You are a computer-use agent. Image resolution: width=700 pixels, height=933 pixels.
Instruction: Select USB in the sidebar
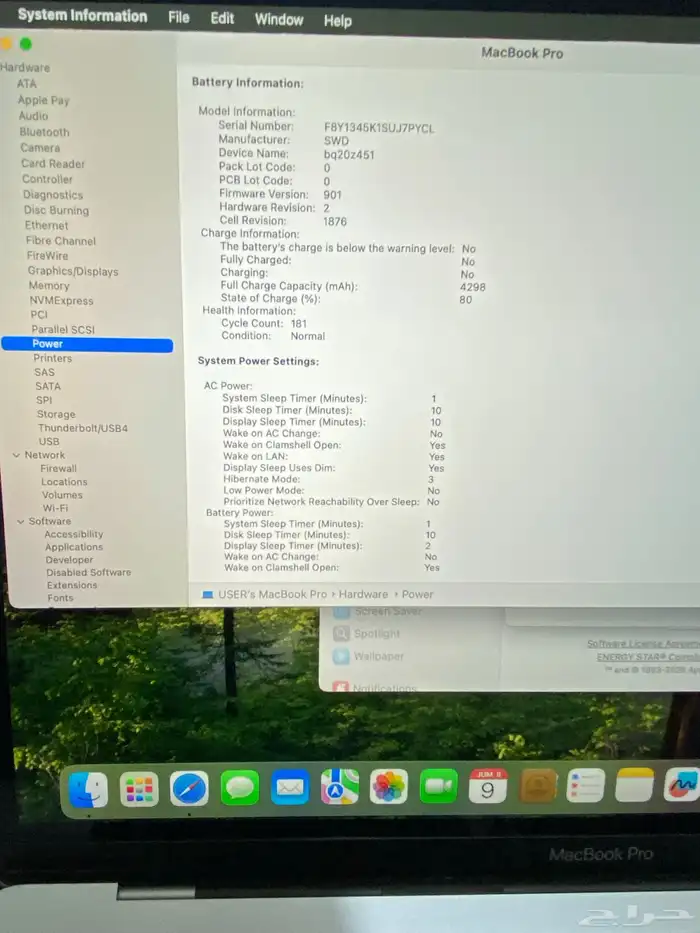[x=49, y=442]
